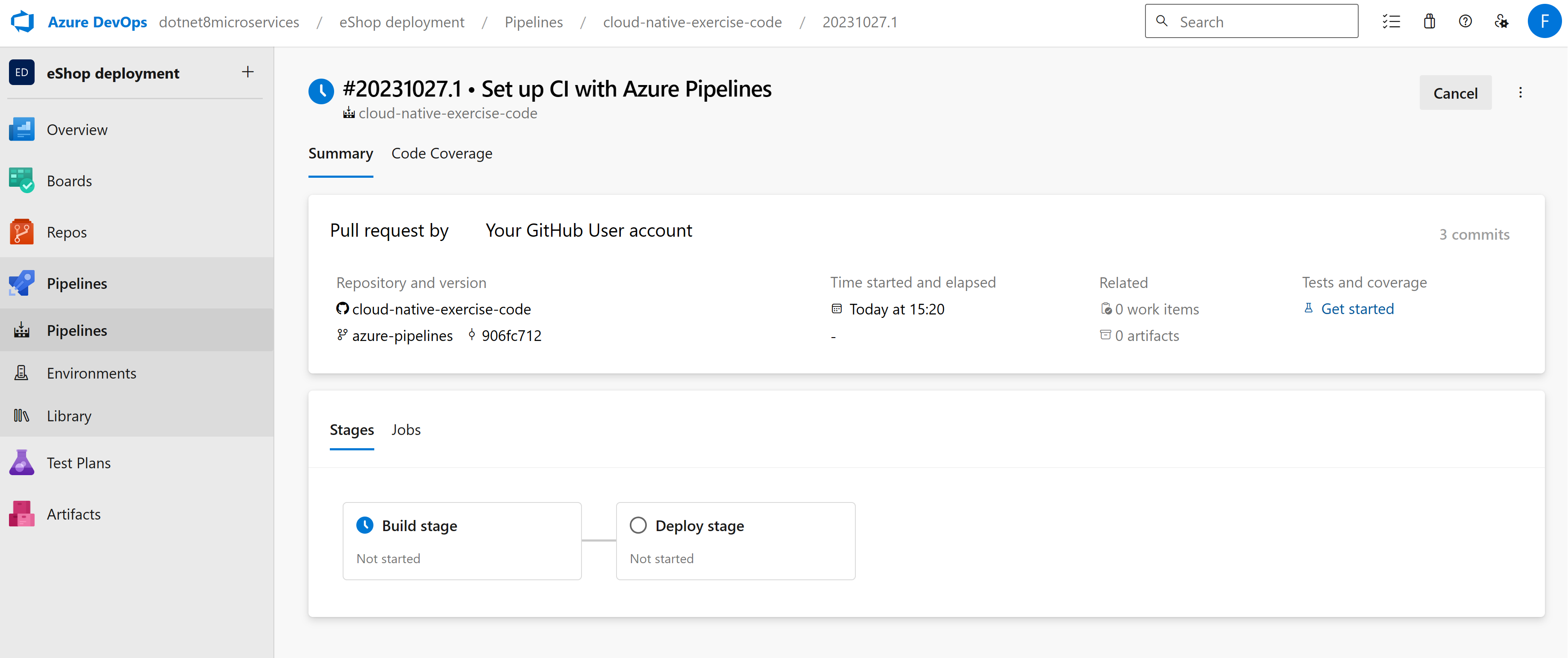Create a new project with the plus button
The image size is (1568, 658).
pos(247,72)
